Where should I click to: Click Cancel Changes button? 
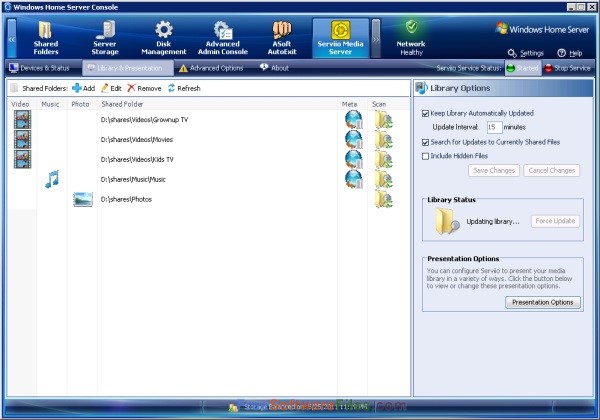tap(552, 171)
